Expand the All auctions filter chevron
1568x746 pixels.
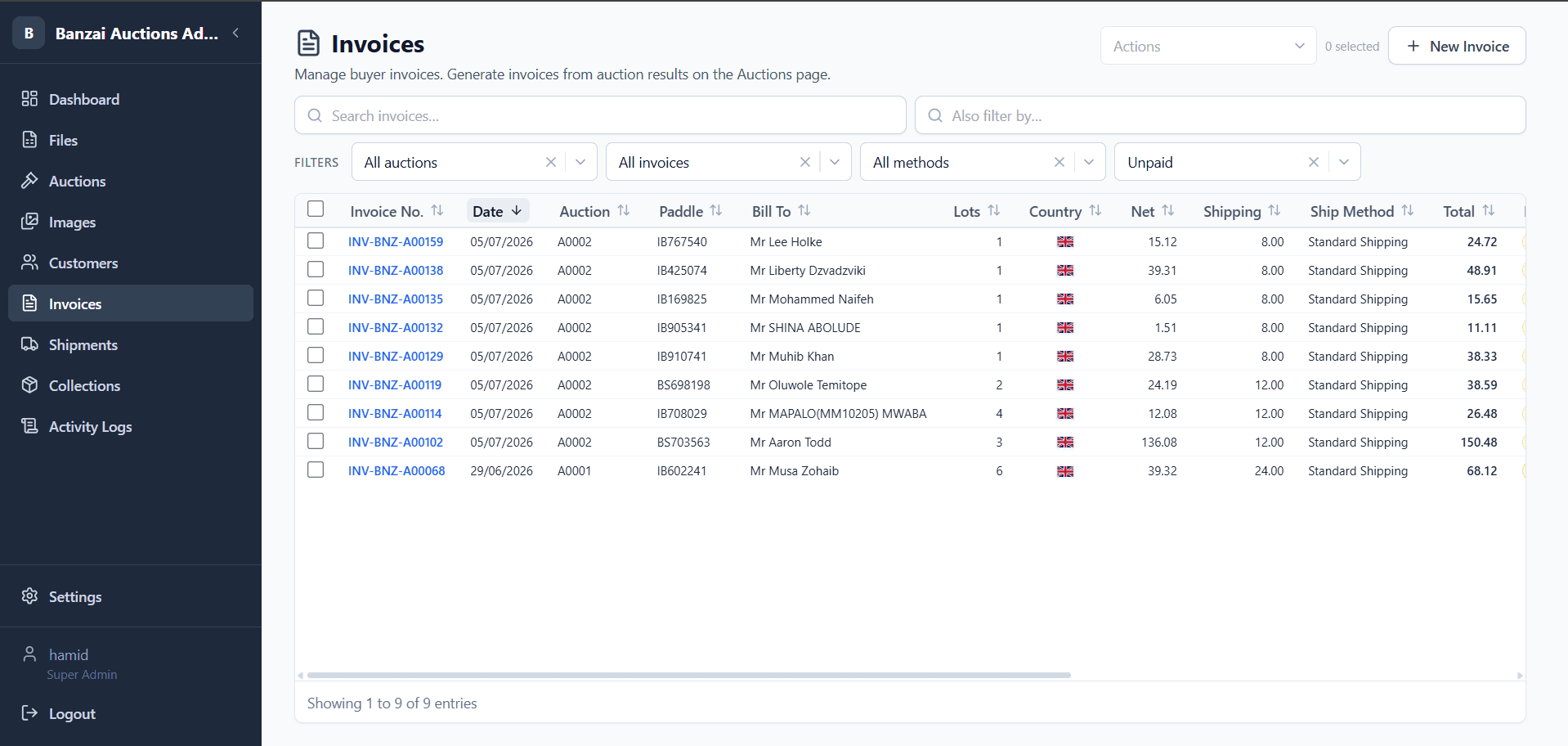point(580,162)
